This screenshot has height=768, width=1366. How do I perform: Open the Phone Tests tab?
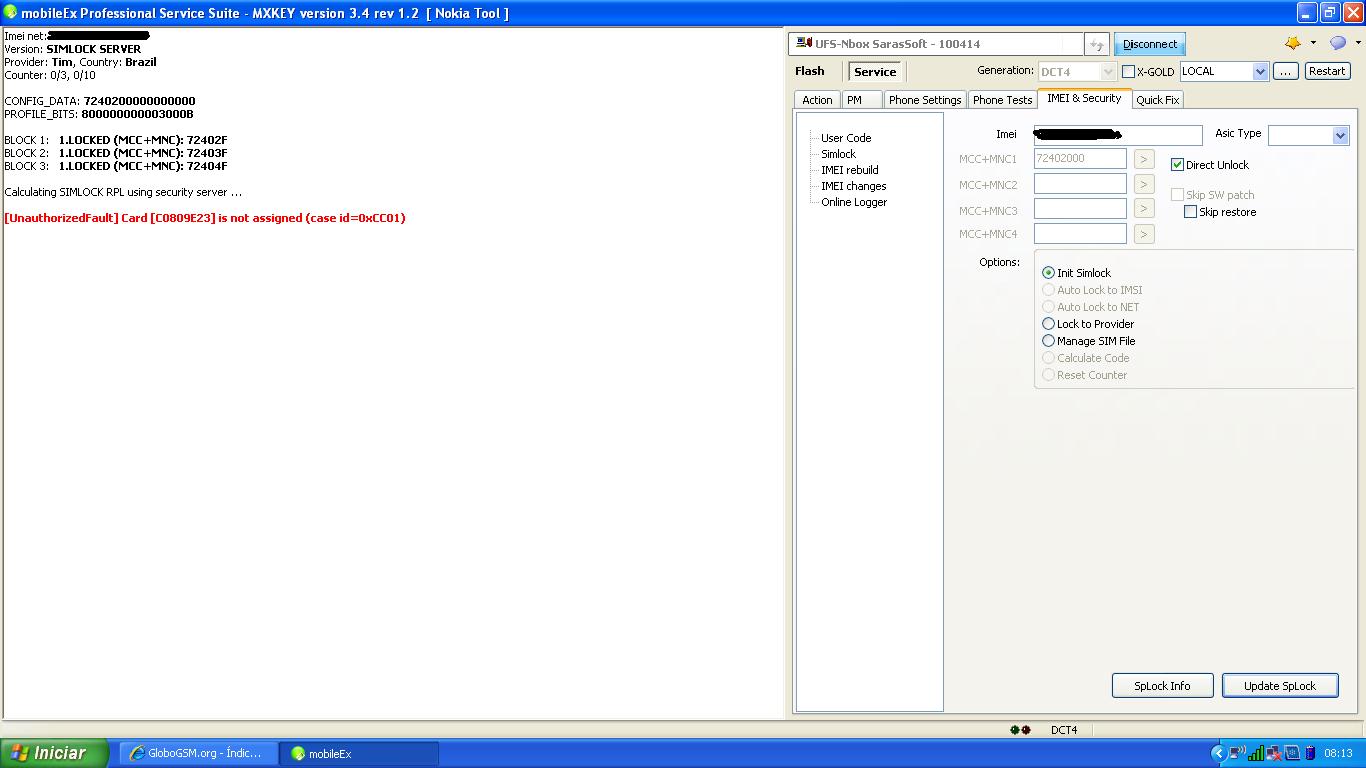tap(1002, 100)
